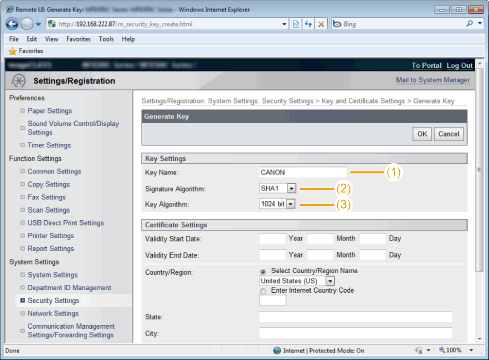Open the Favorites star button
The height and width of the screenshot is (360, 489).
[26, 51]
